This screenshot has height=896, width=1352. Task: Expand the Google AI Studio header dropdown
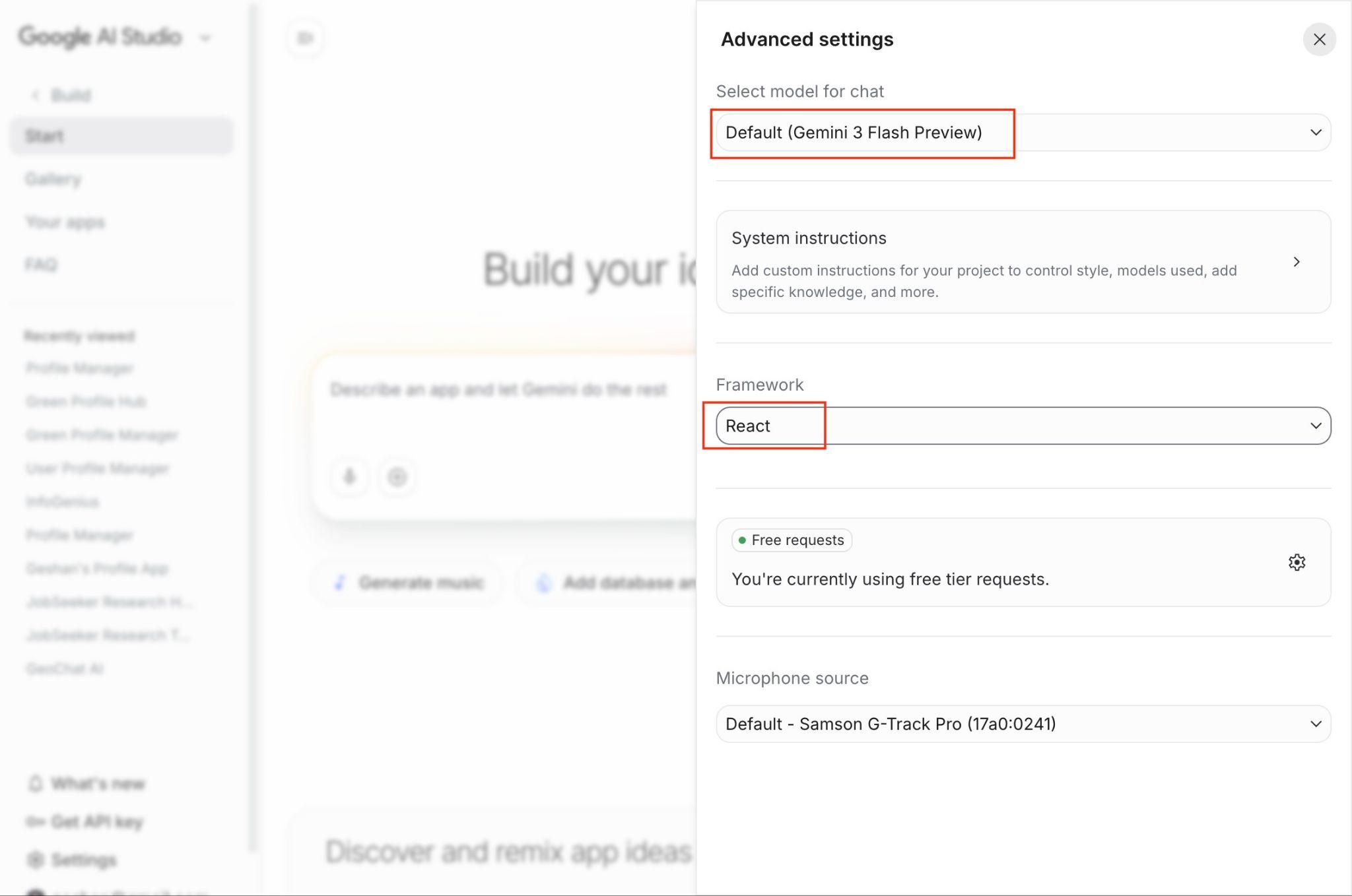(x=205, y=38)
